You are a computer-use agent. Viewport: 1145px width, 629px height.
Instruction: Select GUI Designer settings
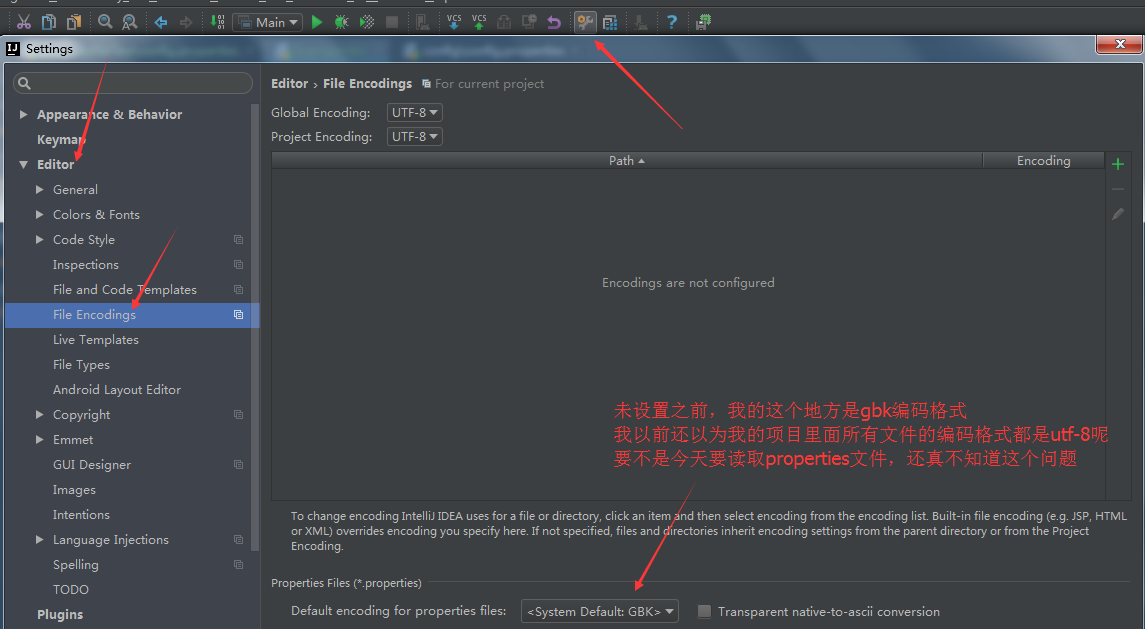click(92, 465)
